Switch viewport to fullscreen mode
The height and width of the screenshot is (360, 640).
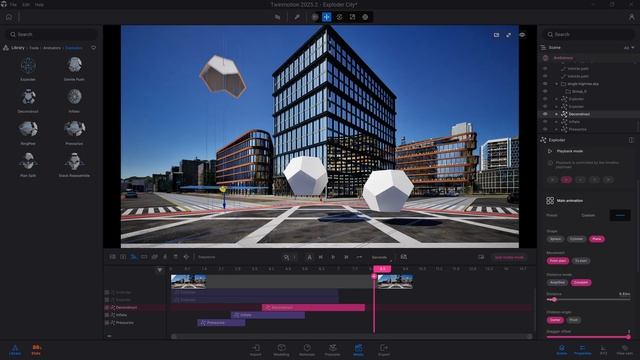click(509, 35)
